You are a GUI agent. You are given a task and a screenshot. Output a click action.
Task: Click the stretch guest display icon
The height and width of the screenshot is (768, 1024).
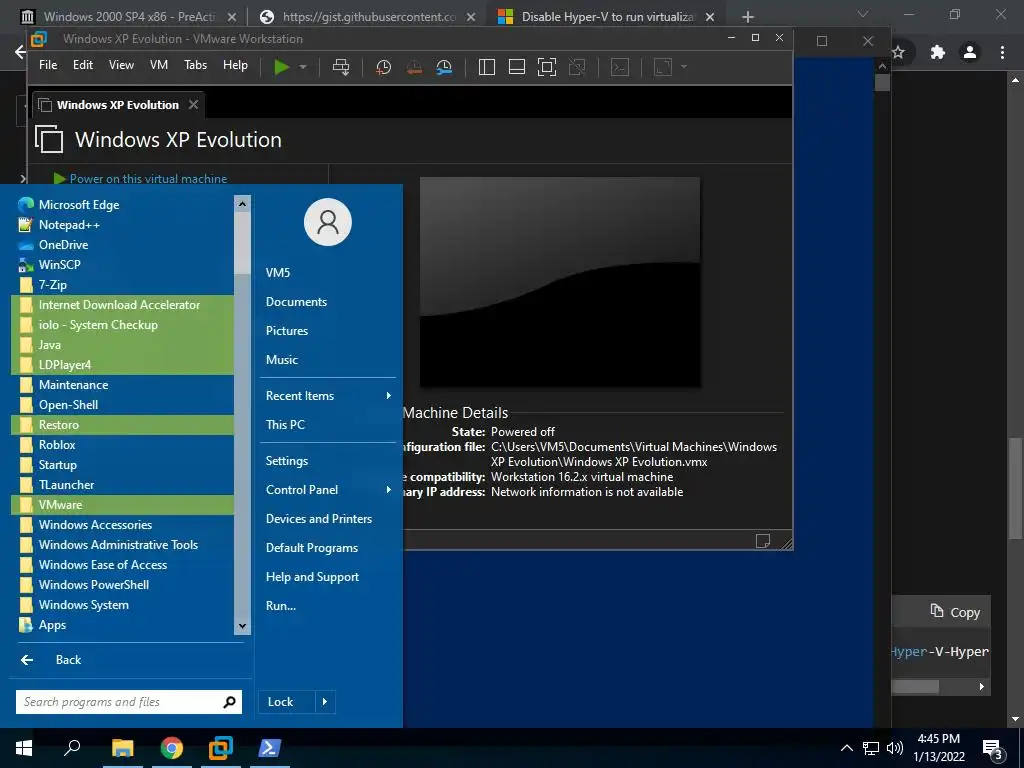pyautogui.click(x=663, y=67)
